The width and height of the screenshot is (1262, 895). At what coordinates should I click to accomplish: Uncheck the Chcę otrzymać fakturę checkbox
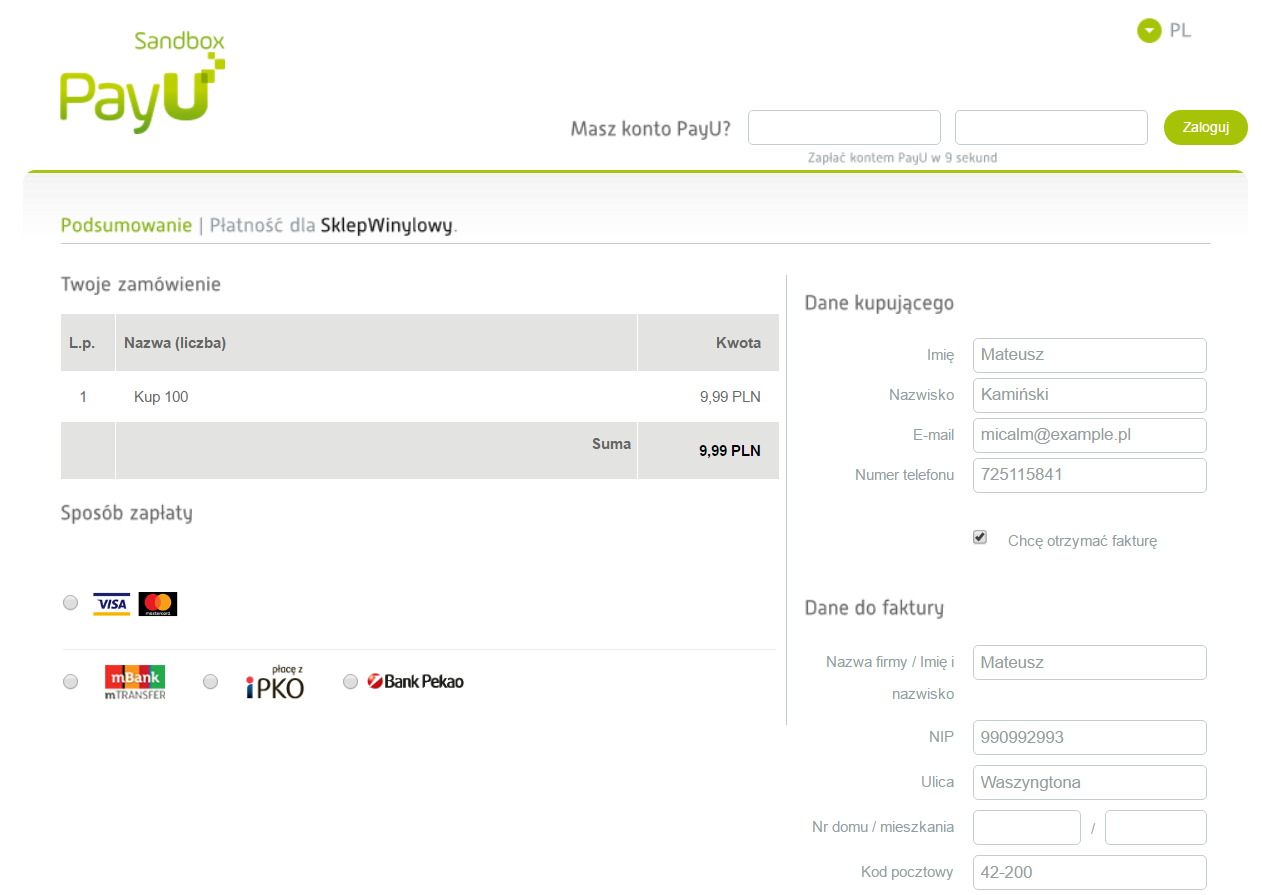(980, 537)
